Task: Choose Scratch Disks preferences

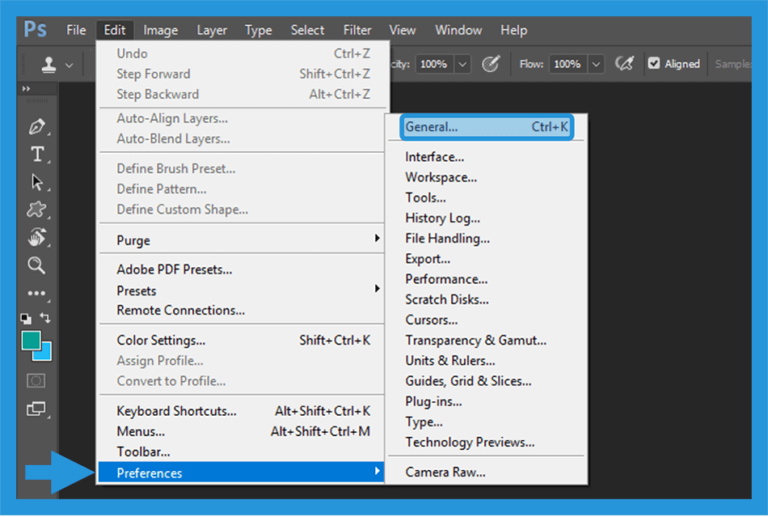Action: tap(486, 300)
